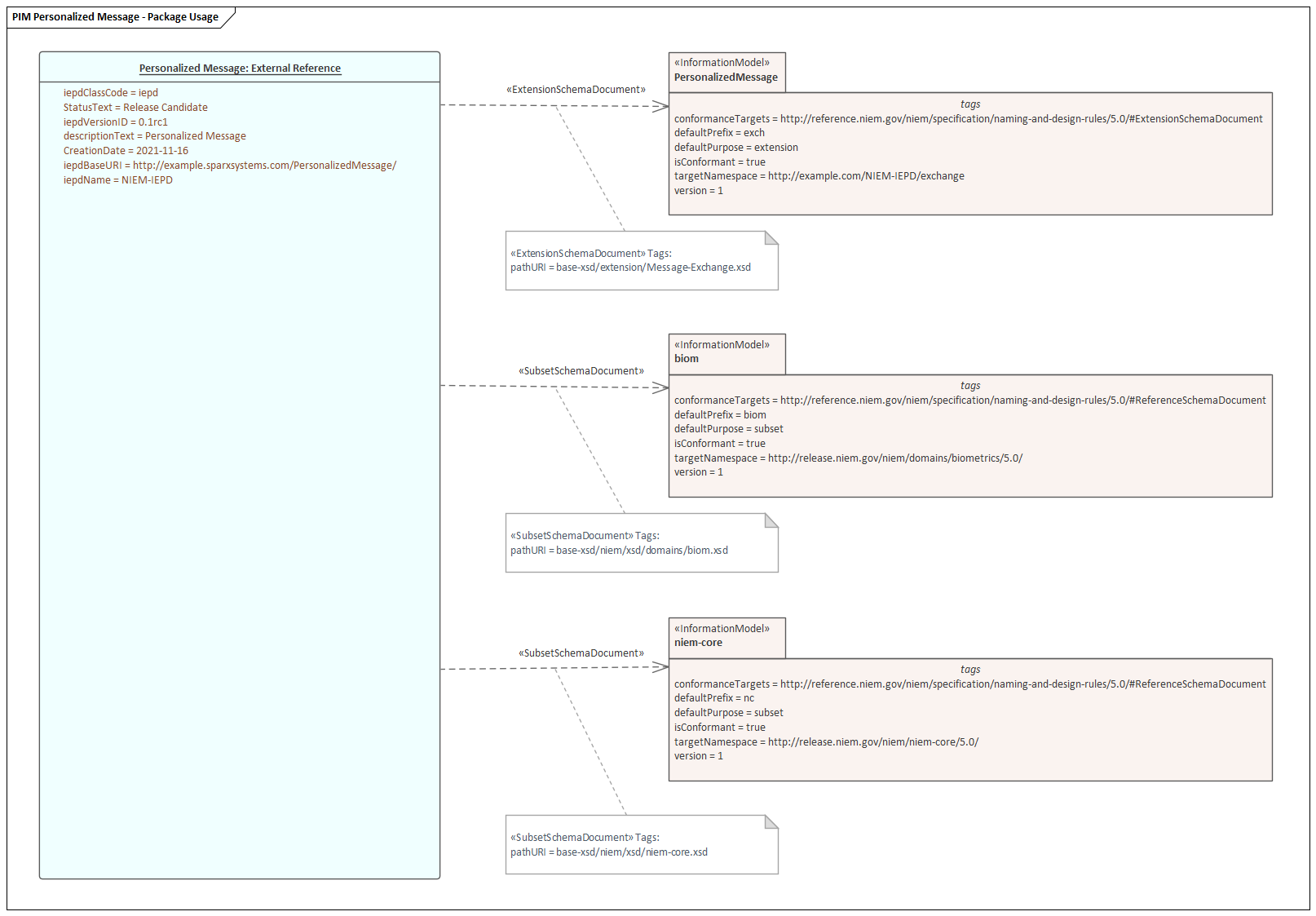The image size is (1316, 916).
Task: Click the niem-core.xsd pathURI tags note
Action: [642, 845]
